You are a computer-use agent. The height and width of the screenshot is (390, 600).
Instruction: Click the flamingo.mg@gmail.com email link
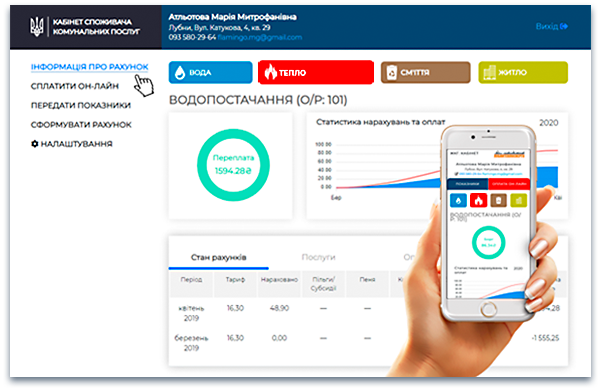[x=260, y=37]
